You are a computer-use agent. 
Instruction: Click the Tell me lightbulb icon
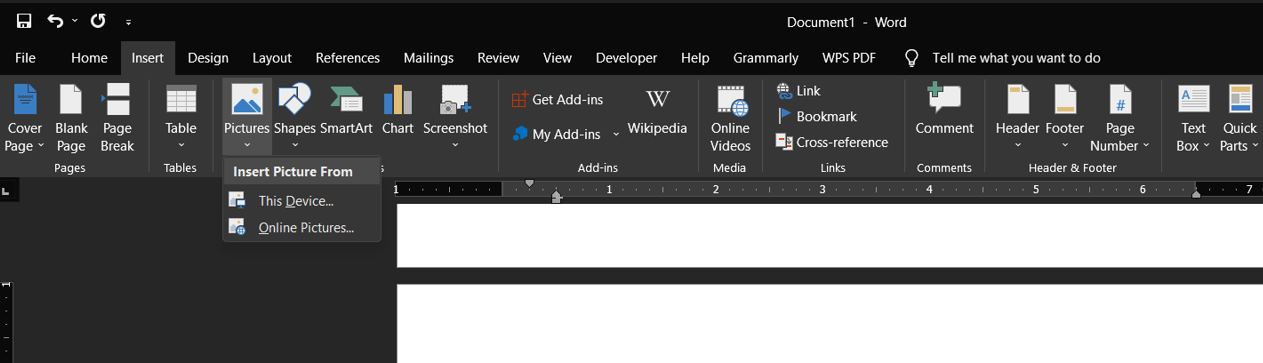pos(911,58)
